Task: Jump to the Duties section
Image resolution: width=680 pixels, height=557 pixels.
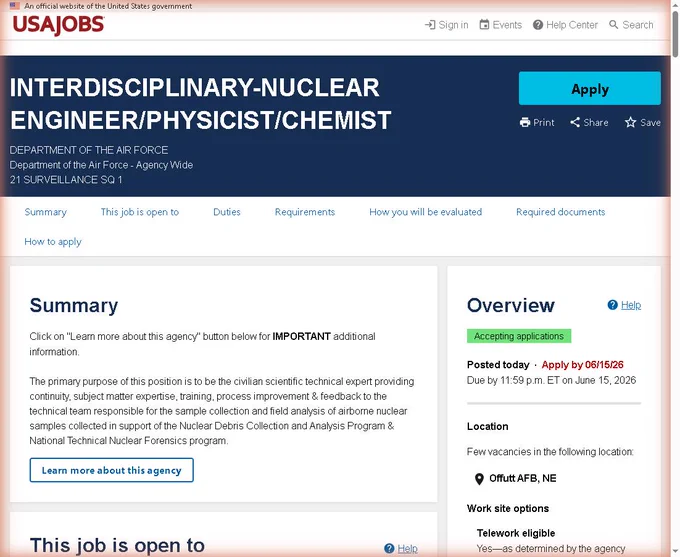Action: pyautogui.click(x=227, y=212)
